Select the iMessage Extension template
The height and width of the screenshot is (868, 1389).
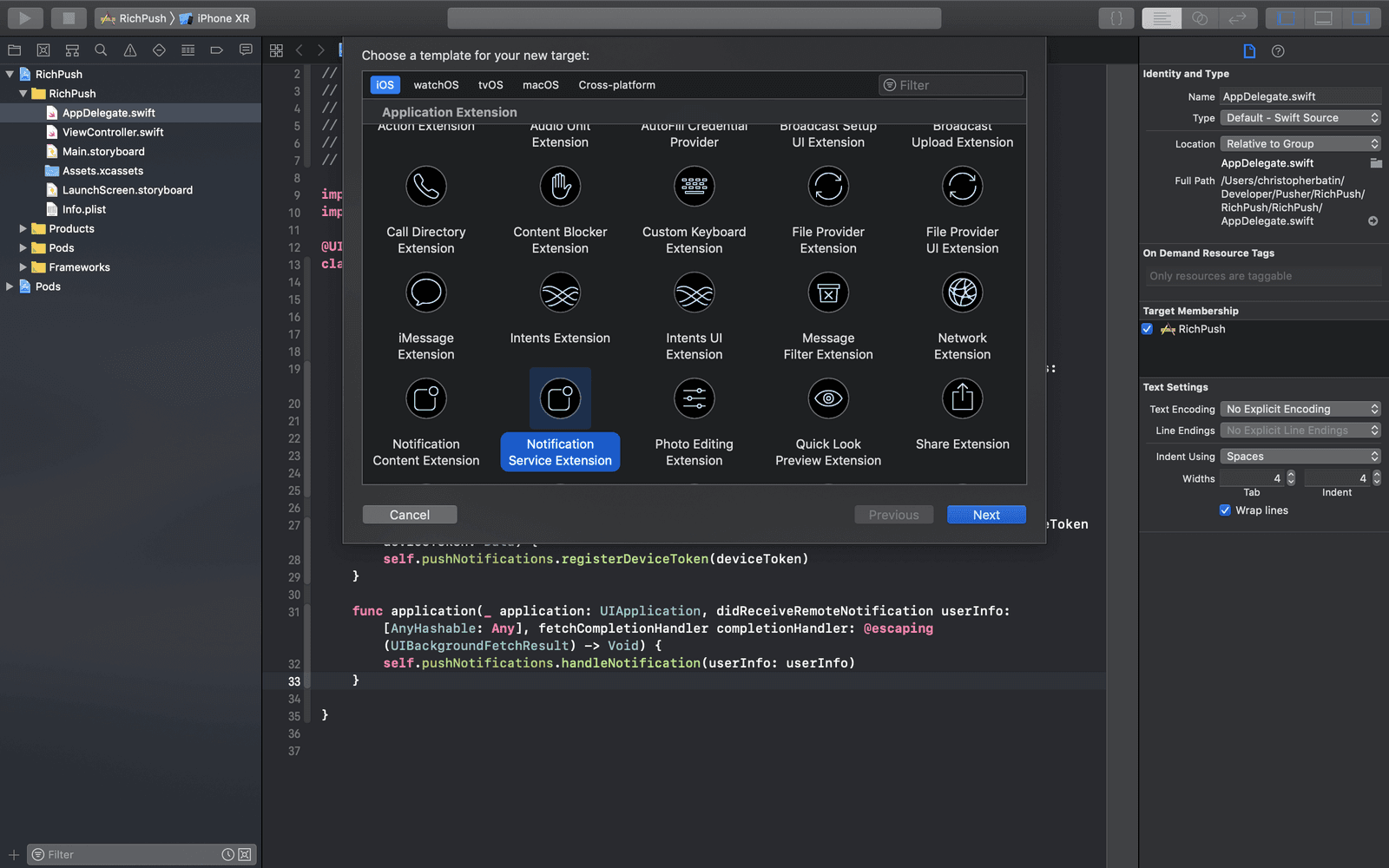coord(425,314)
